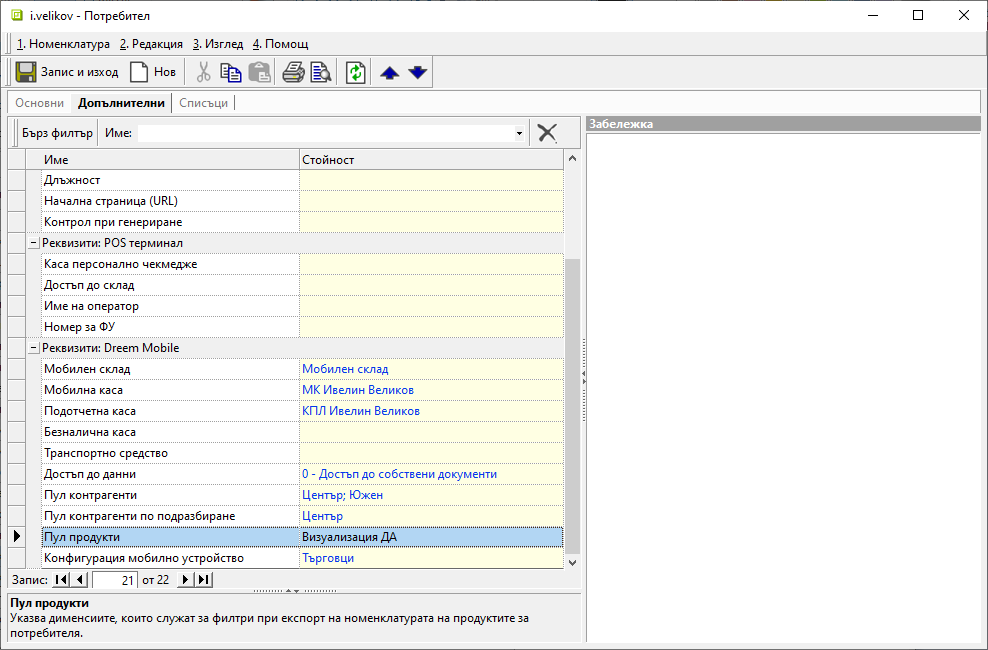Open the Номенклатура menu
The image size is (988, 650).
click(x=63, y=44)
